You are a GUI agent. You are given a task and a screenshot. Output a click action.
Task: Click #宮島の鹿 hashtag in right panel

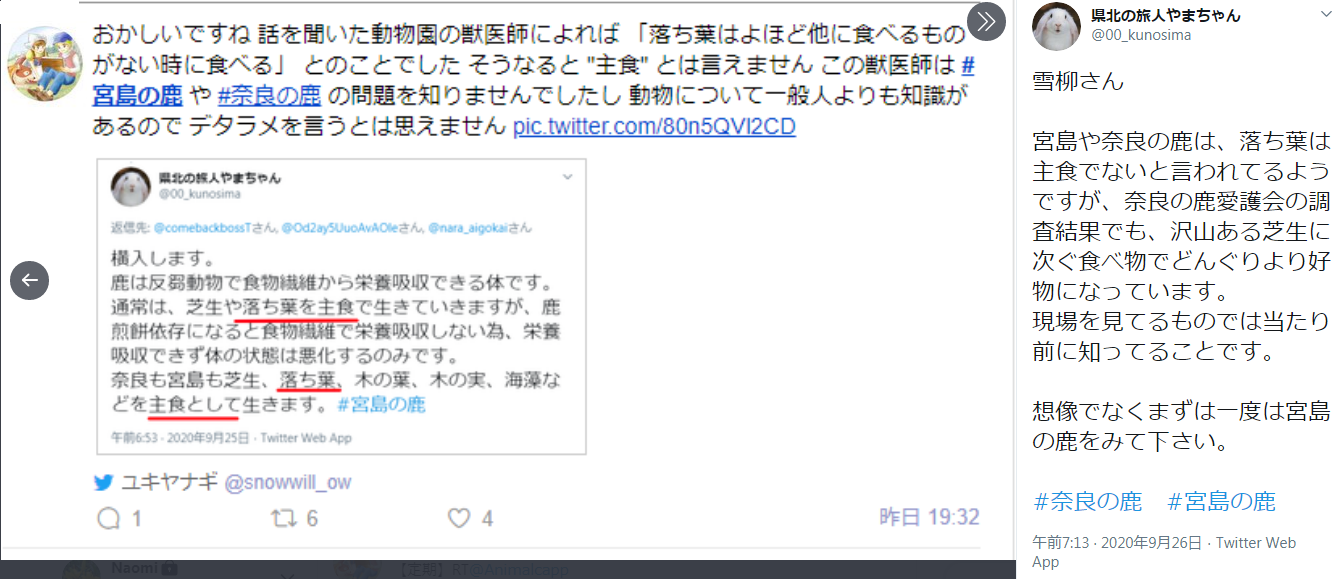coord(1222,501)
